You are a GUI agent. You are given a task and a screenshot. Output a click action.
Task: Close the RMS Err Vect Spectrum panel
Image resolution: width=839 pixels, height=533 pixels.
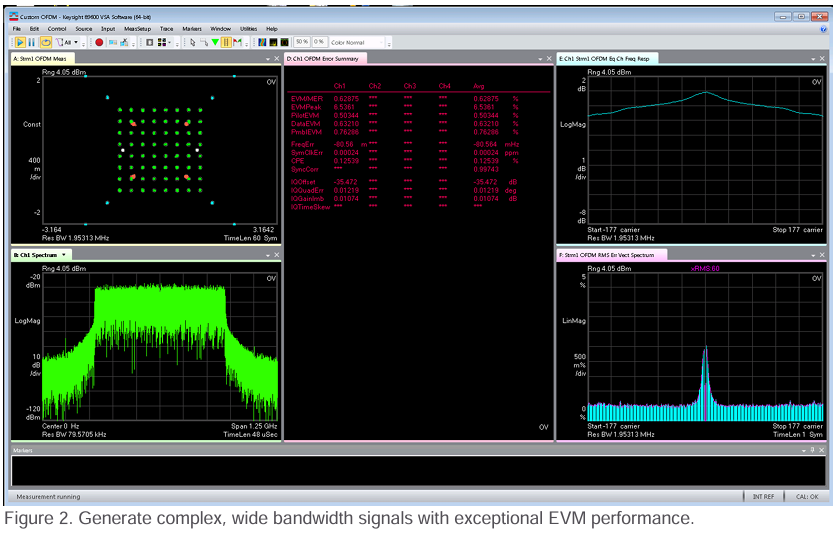point(822,255)
